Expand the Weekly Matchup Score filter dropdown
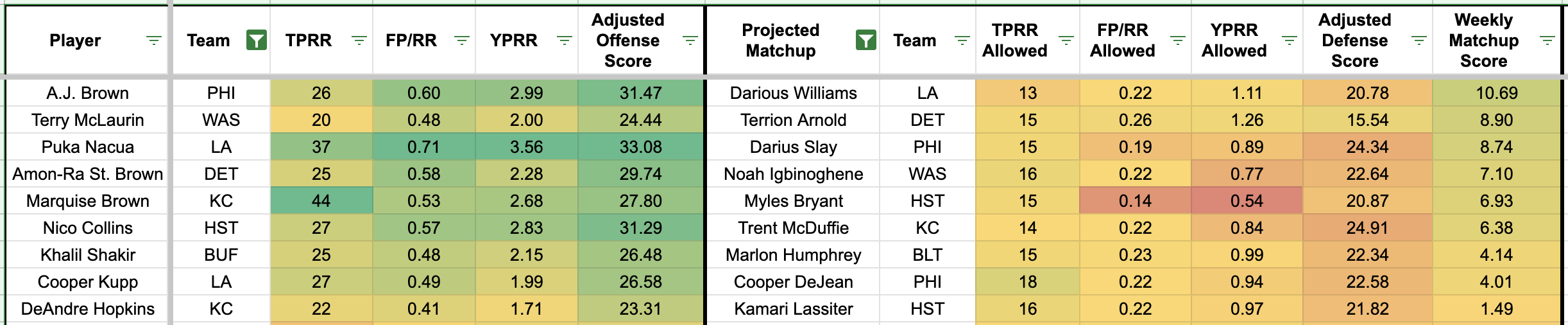 tap(1547, 40)
